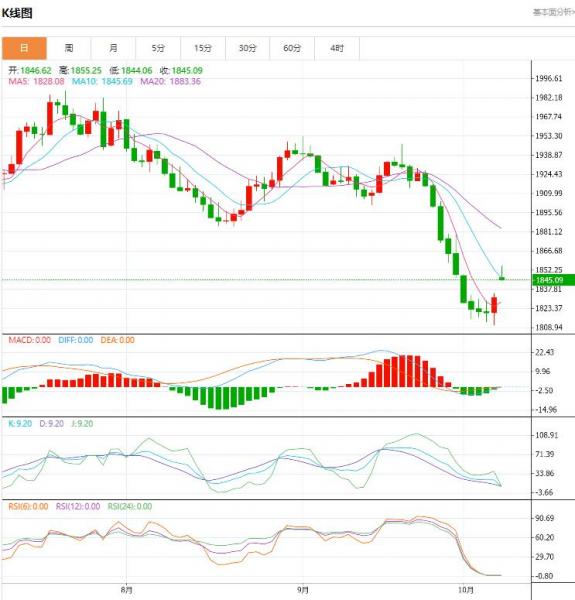Click the MACD indicator label

[x=29, y=340]
